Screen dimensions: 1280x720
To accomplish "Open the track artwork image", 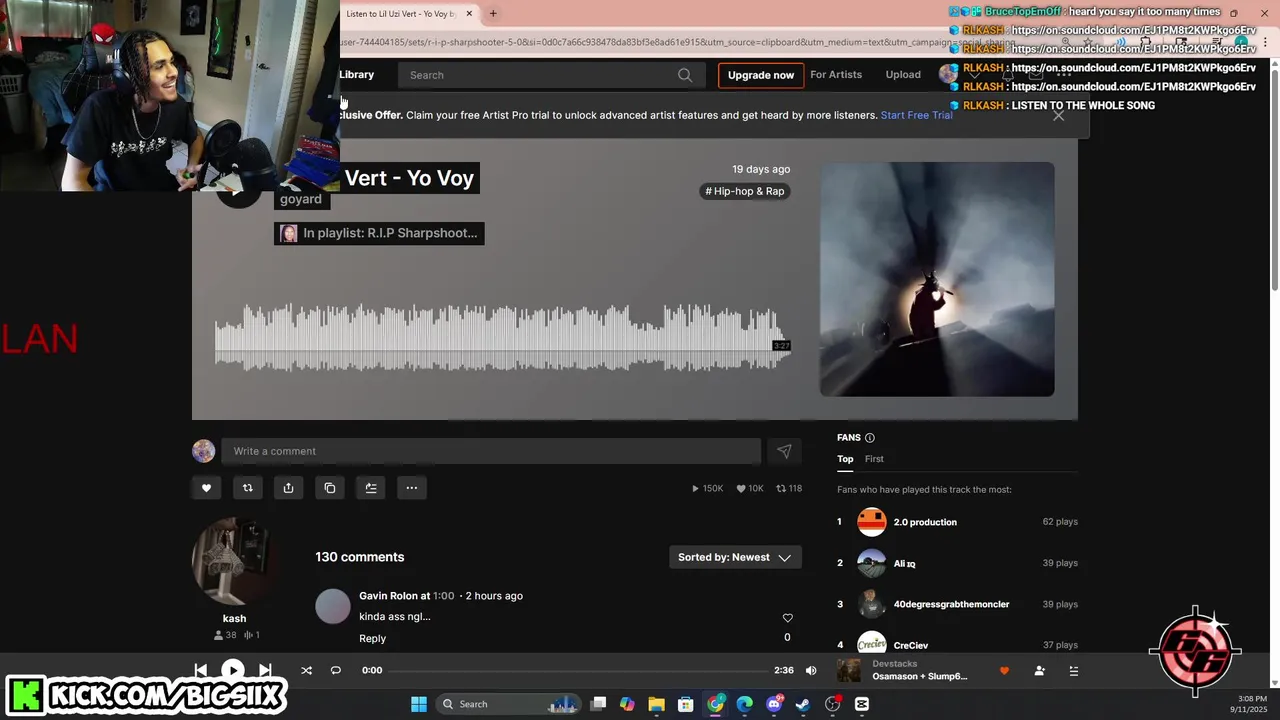I will pyautogui.click(x=937, y=279).
